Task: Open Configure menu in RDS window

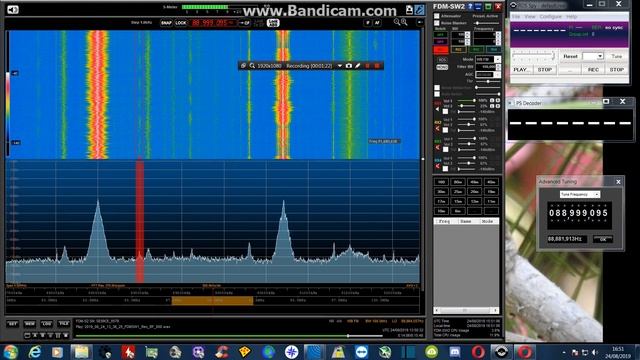Action: tap(551, 17)
